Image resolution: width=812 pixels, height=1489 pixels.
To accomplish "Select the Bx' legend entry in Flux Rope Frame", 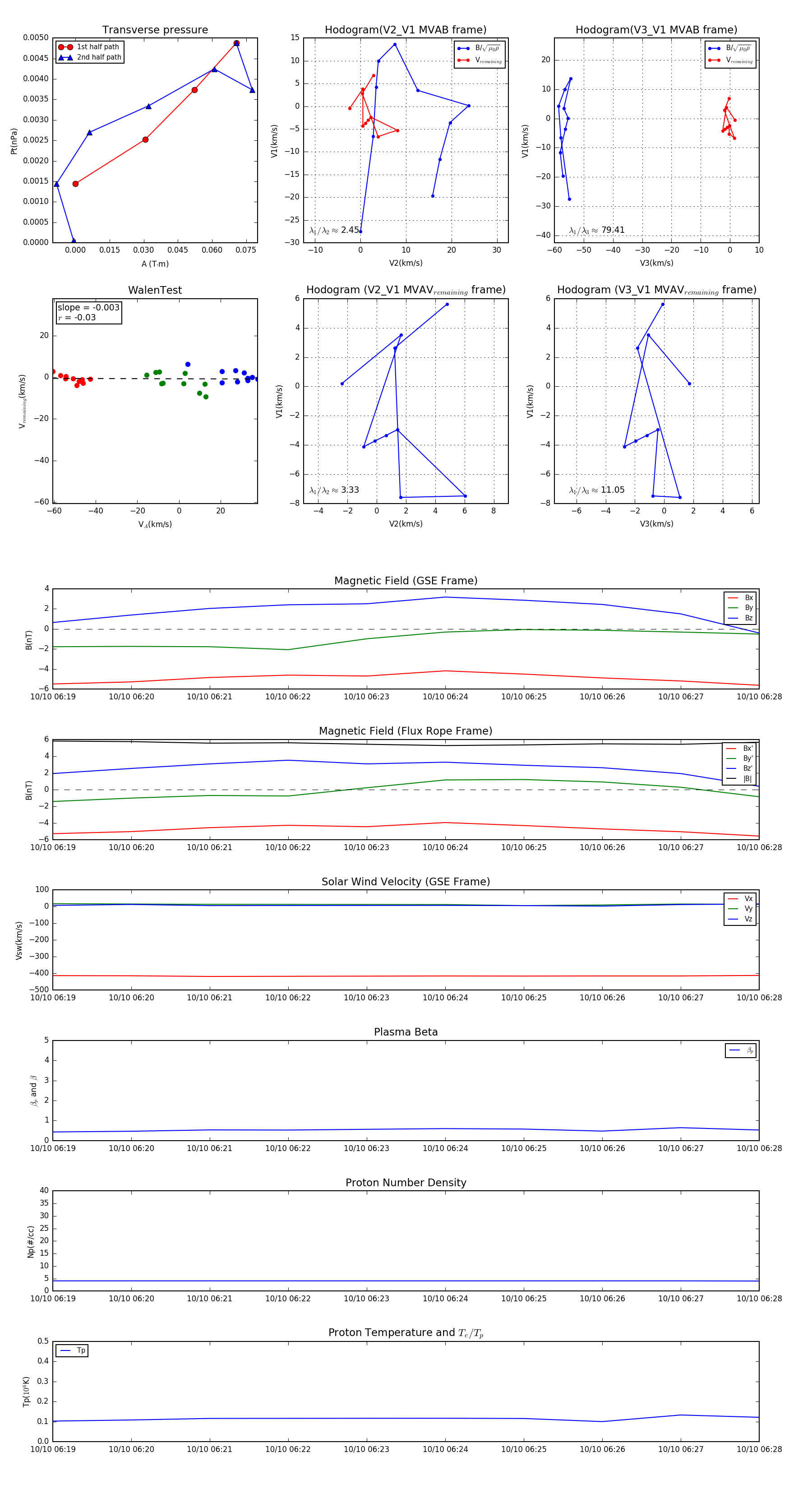I will [x=739, y=749].
